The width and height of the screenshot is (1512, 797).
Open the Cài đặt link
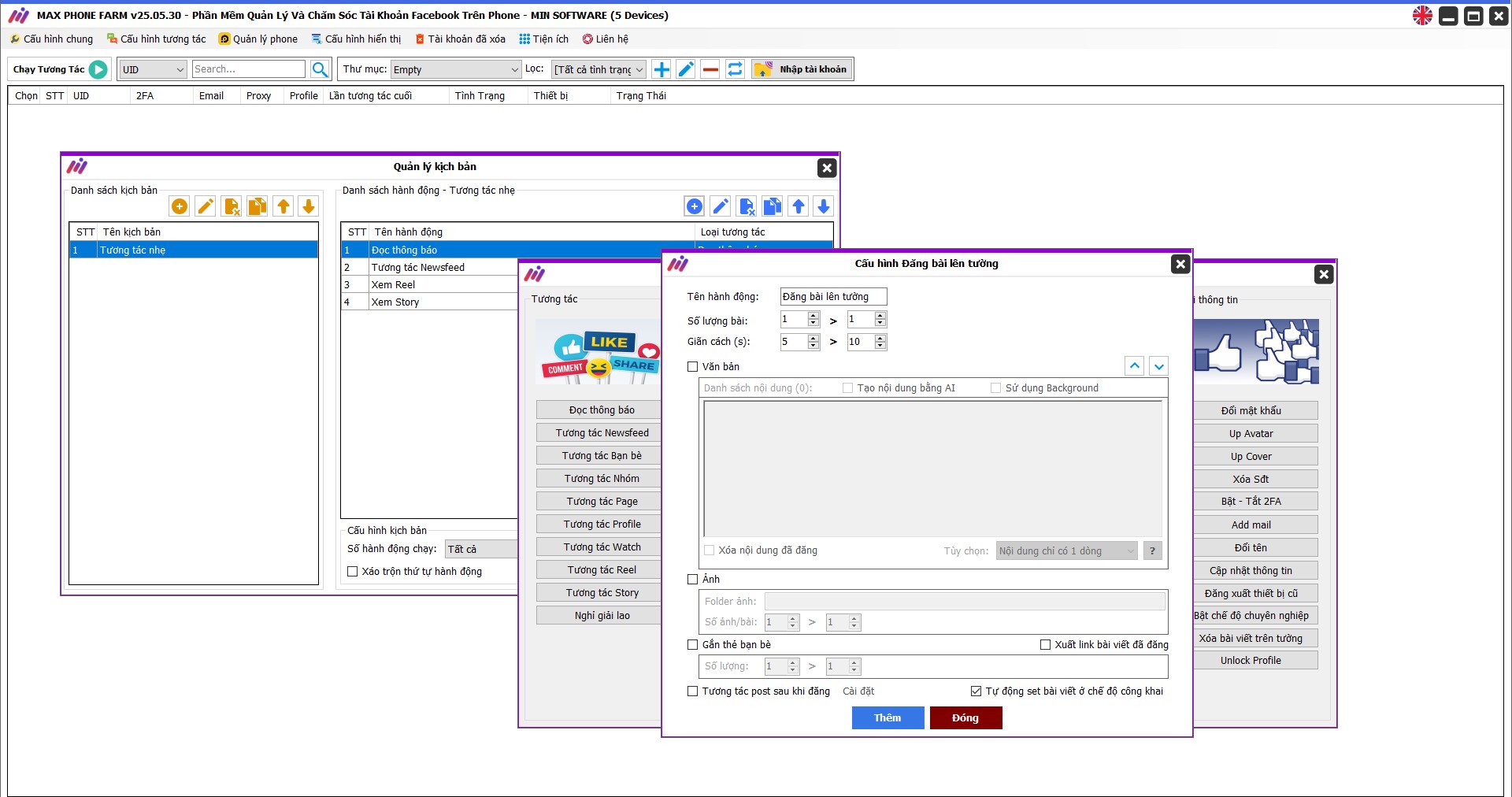[858, 691]
